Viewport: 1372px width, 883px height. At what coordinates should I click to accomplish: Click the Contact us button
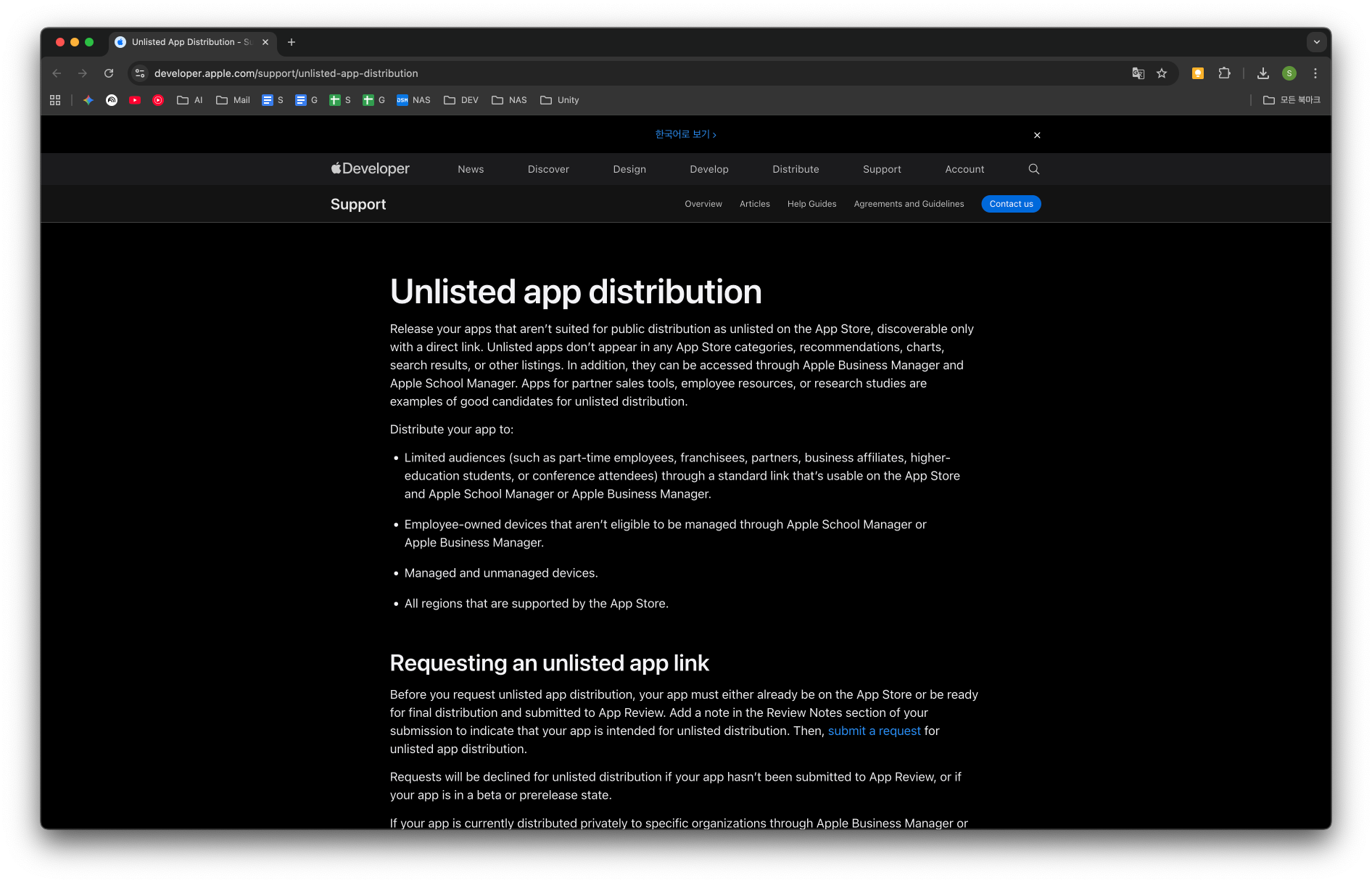[1011, 204]
